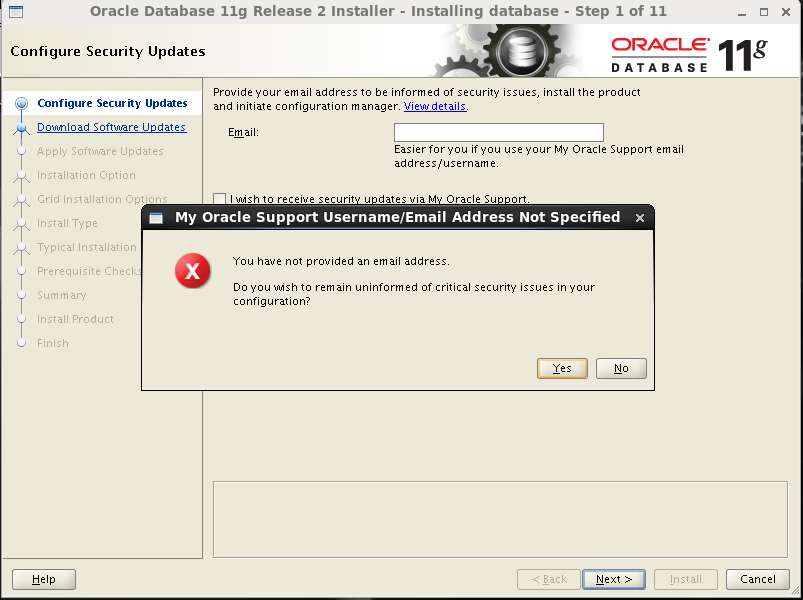Go to Download Software Updates step
The image size is (803, 600).
tap(112, 127)
